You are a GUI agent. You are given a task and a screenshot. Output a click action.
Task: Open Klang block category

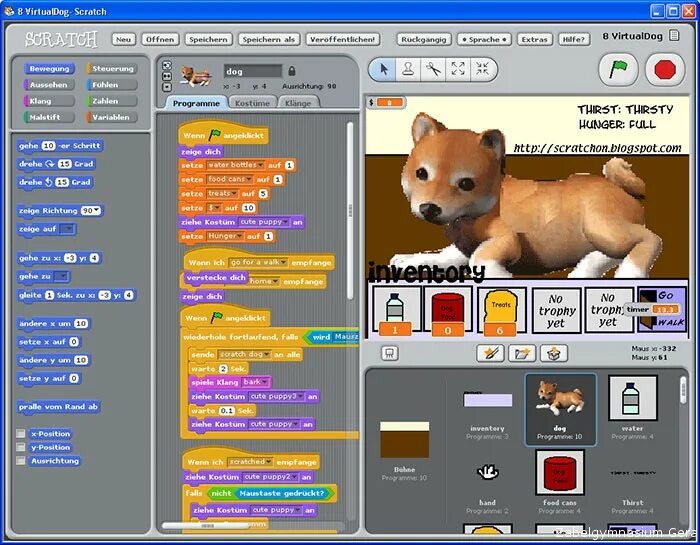coord(49,101)
